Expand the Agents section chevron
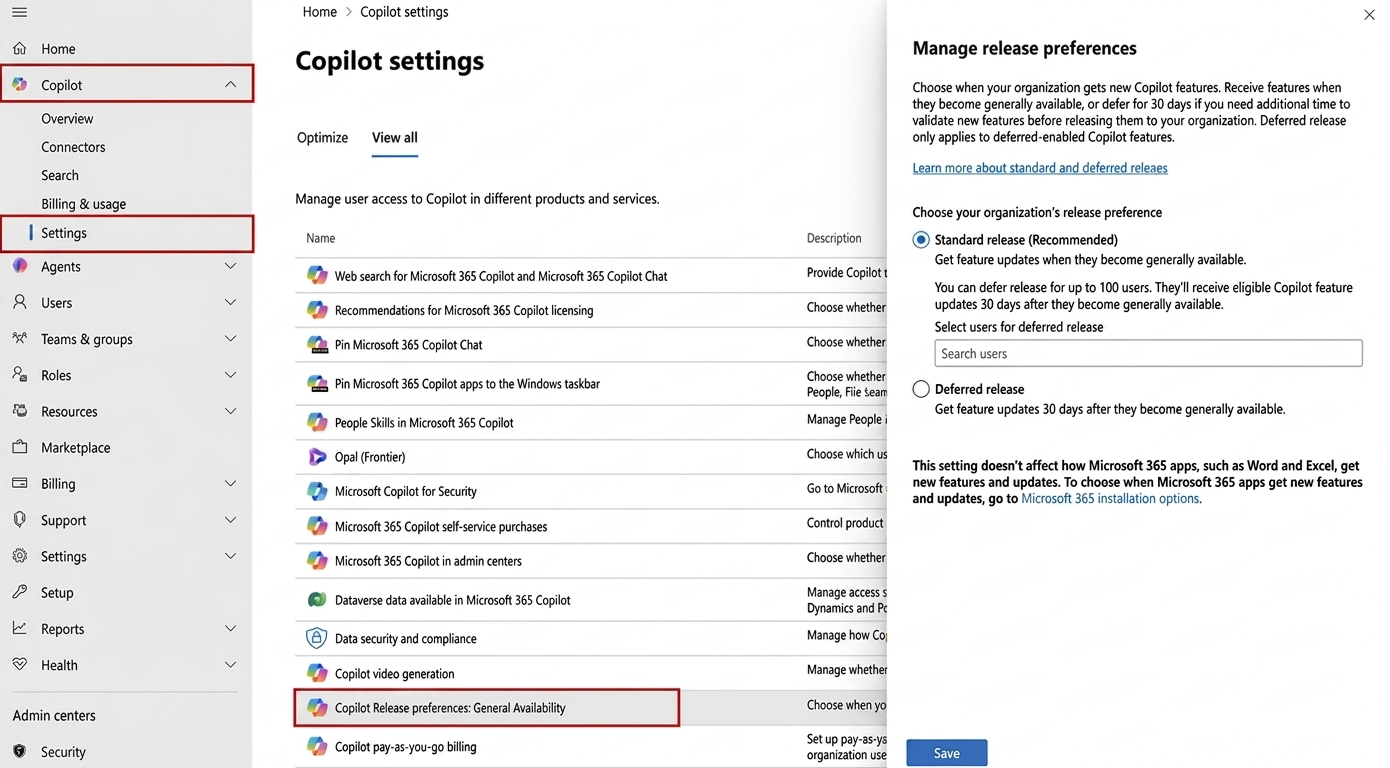Screen dimensions: 1390x768 231,266
